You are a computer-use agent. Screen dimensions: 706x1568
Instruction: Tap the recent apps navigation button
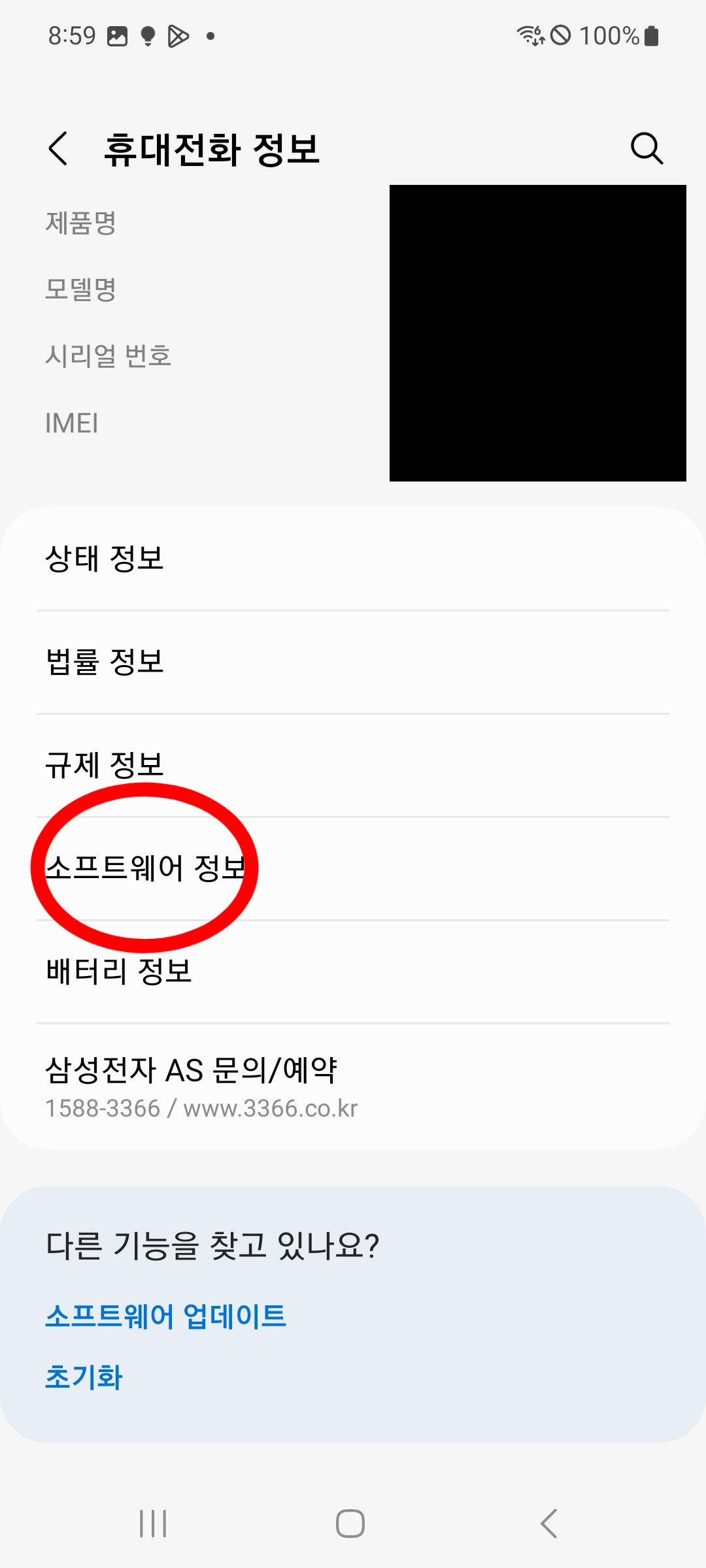[x=153, y=1524]
